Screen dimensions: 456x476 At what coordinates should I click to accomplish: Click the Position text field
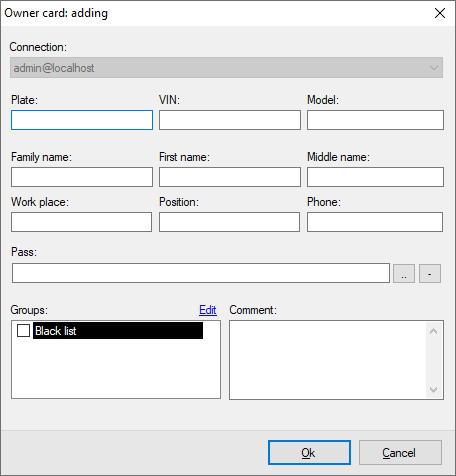[229, 222]
